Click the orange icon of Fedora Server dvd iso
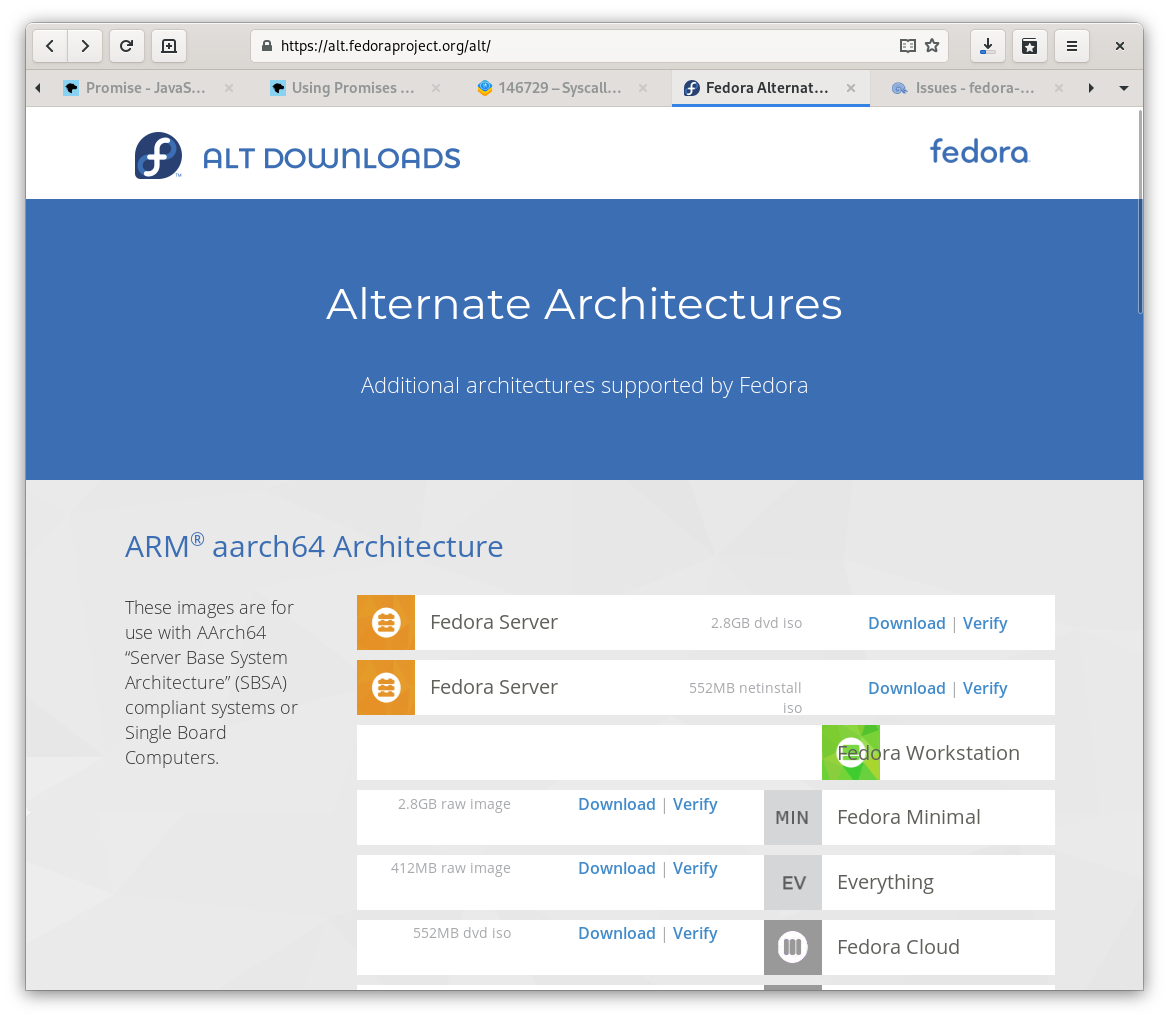Viewport: 1169px width, 1019px height. coord(385,622)
